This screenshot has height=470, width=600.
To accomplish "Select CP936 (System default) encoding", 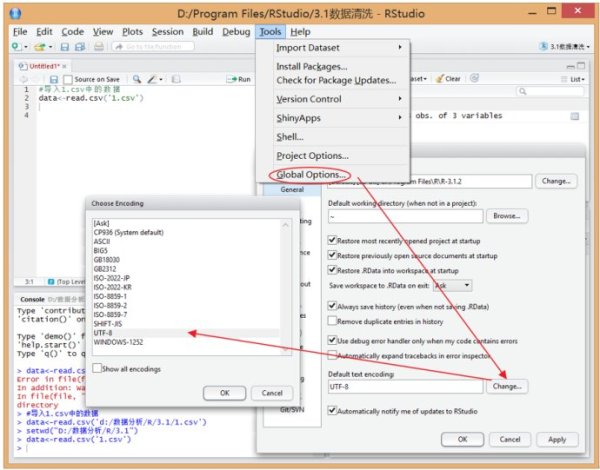I will (186, 232).
